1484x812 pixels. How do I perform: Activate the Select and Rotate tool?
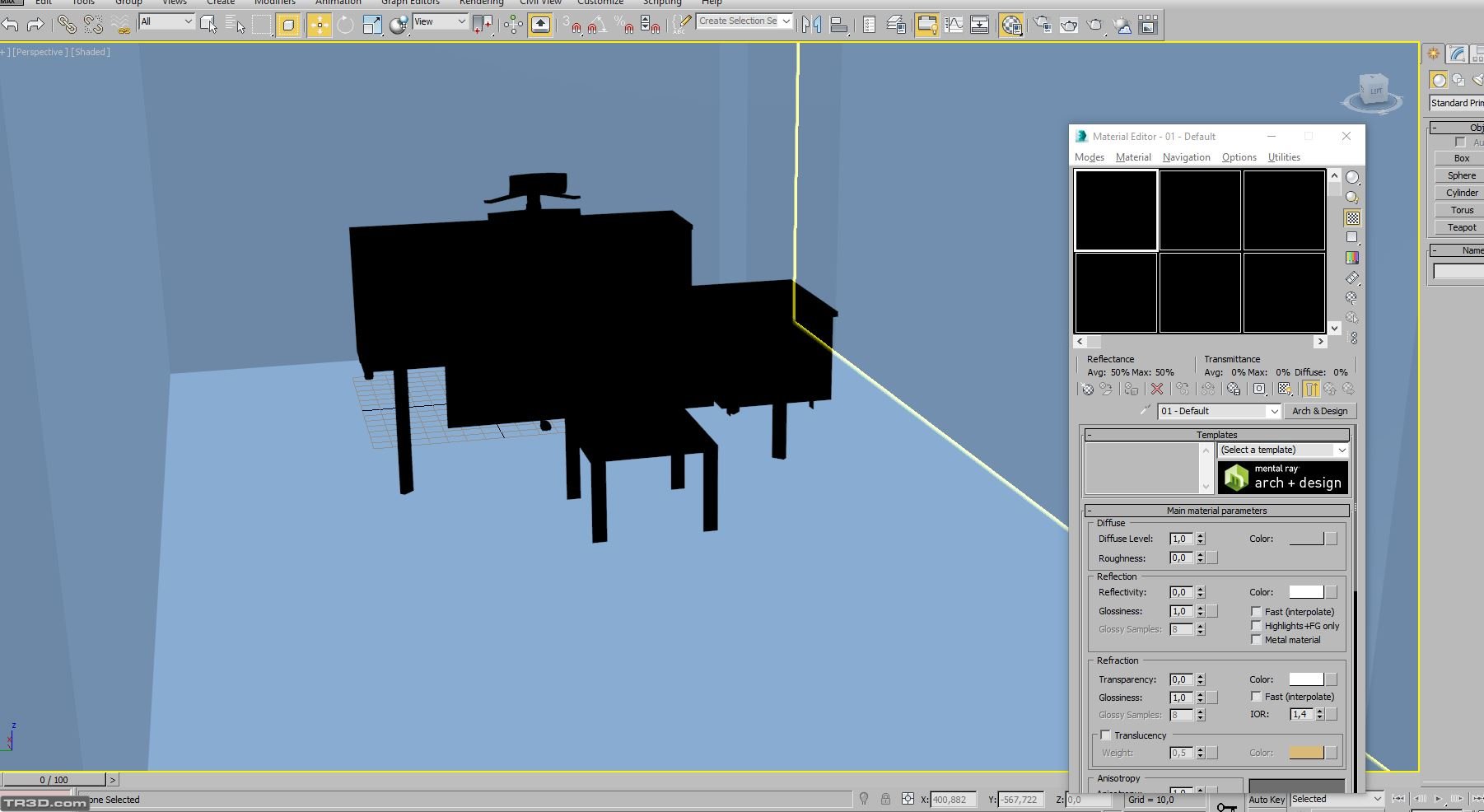click(345, 26)
